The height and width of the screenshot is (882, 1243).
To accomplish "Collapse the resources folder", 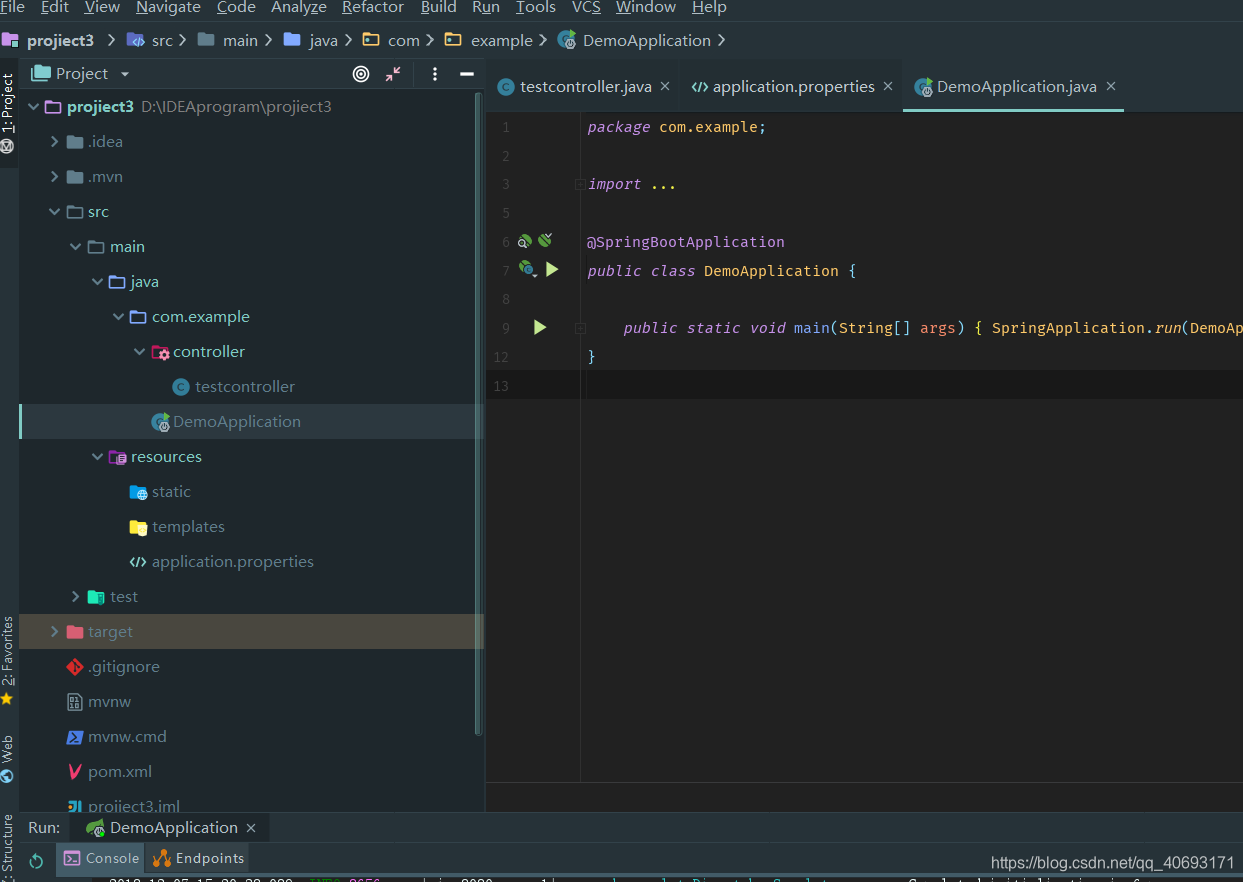I will tap(97, 457).
